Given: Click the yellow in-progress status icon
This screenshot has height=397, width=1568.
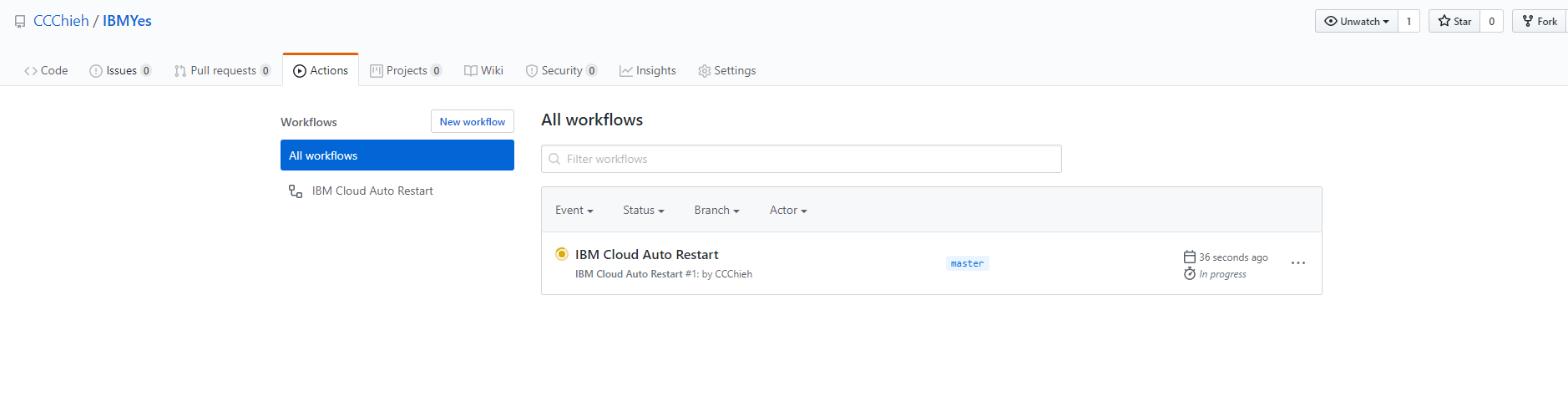Looking at the screenshot, I should tap(562, 253).
